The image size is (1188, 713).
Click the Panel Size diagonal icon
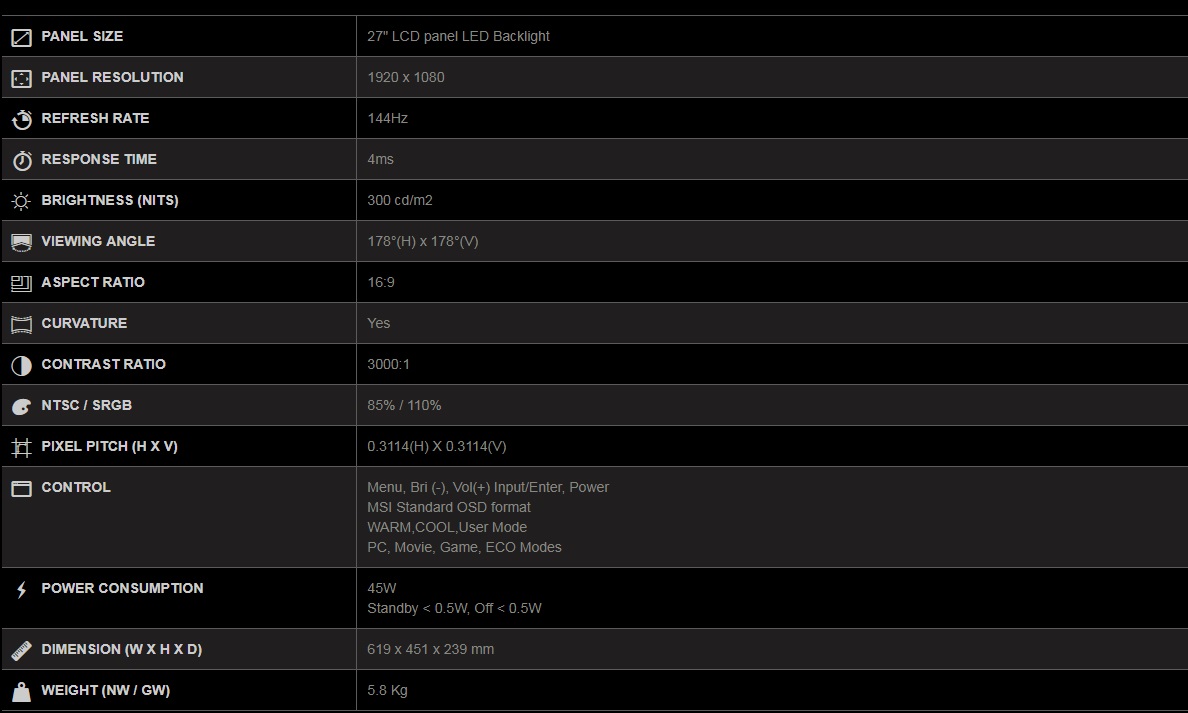[x=21, y=37]
